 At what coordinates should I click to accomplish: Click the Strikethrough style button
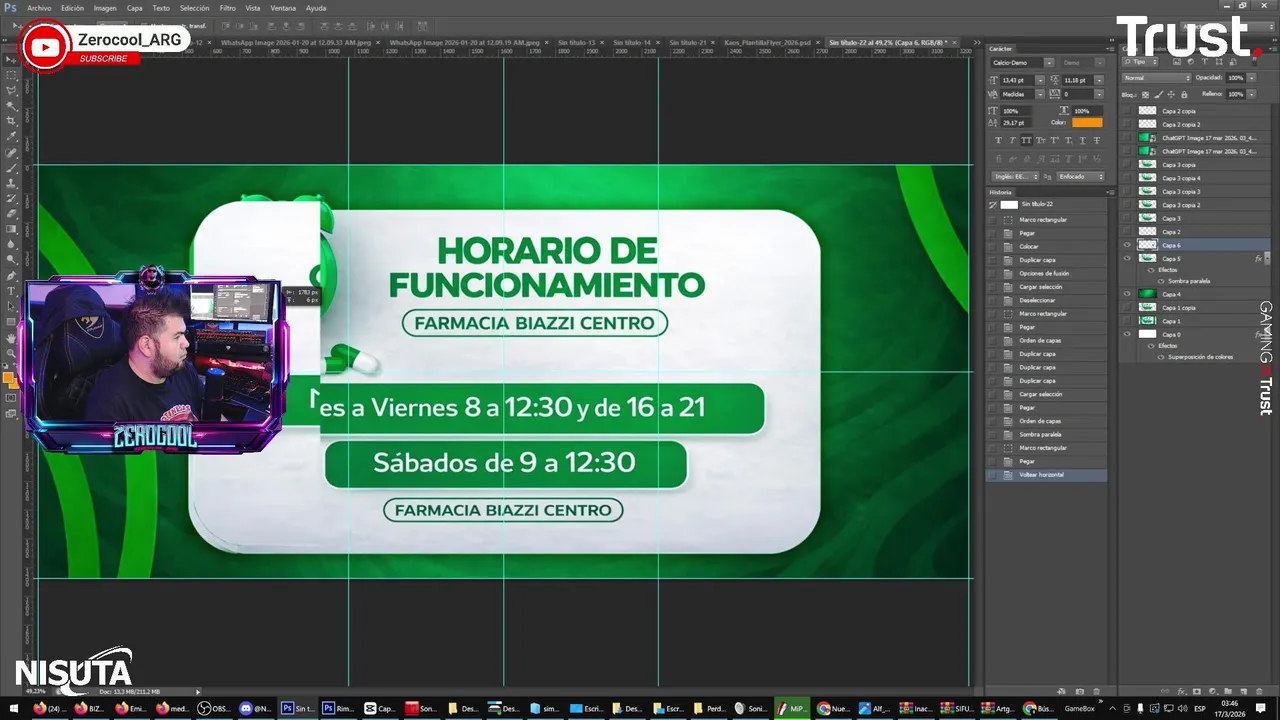coord(1096,140)
